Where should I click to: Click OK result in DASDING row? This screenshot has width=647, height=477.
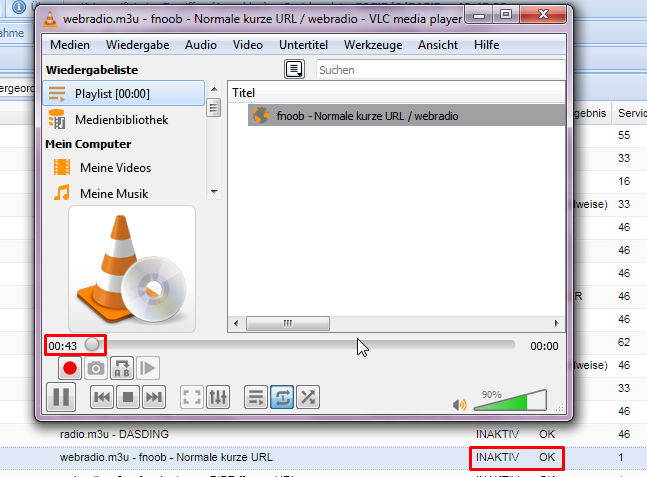(x=547, y=434)
